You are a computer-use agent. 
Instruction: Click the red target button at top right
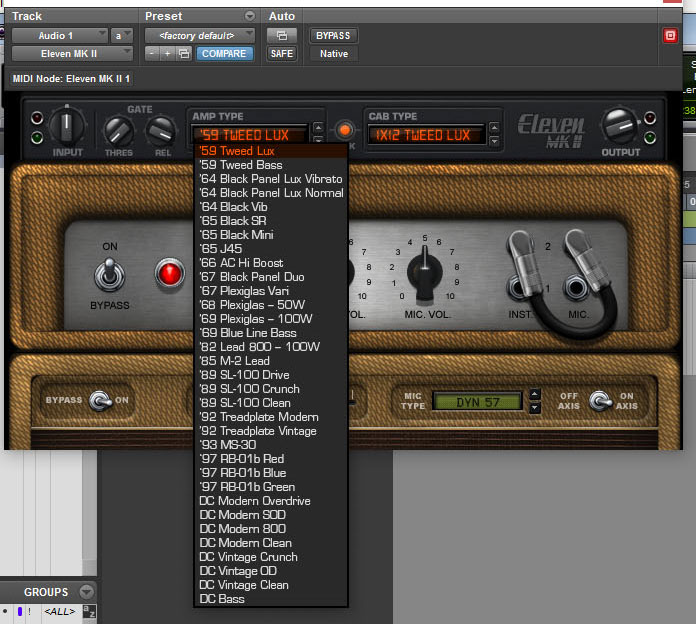(670, 36)
